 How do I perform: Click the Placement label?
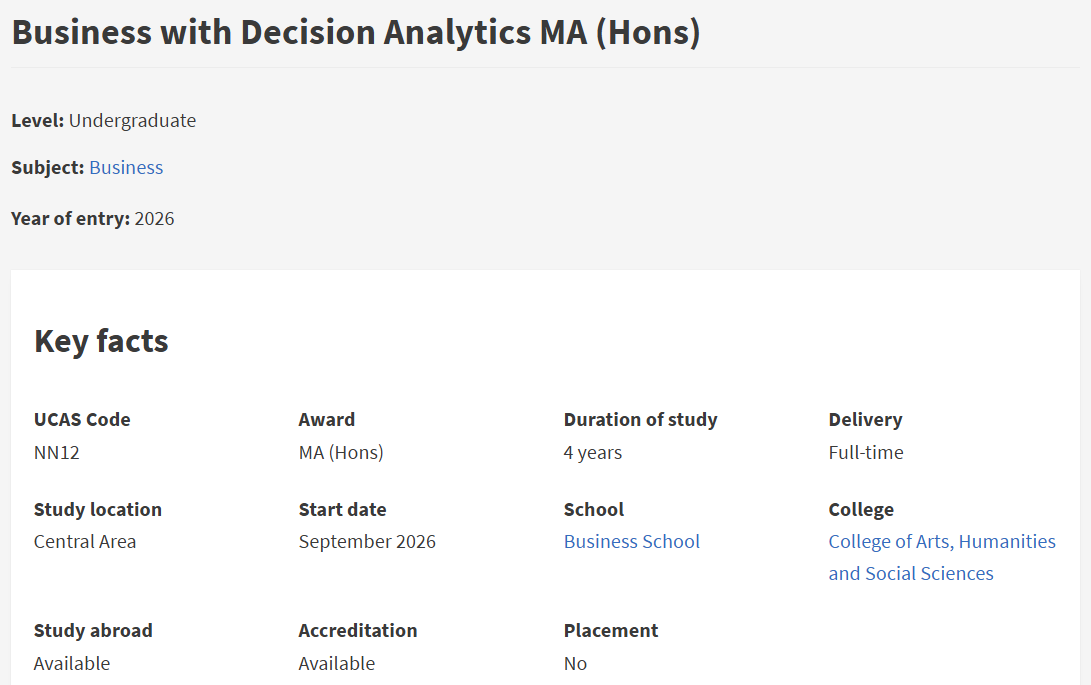pos(610,631)
